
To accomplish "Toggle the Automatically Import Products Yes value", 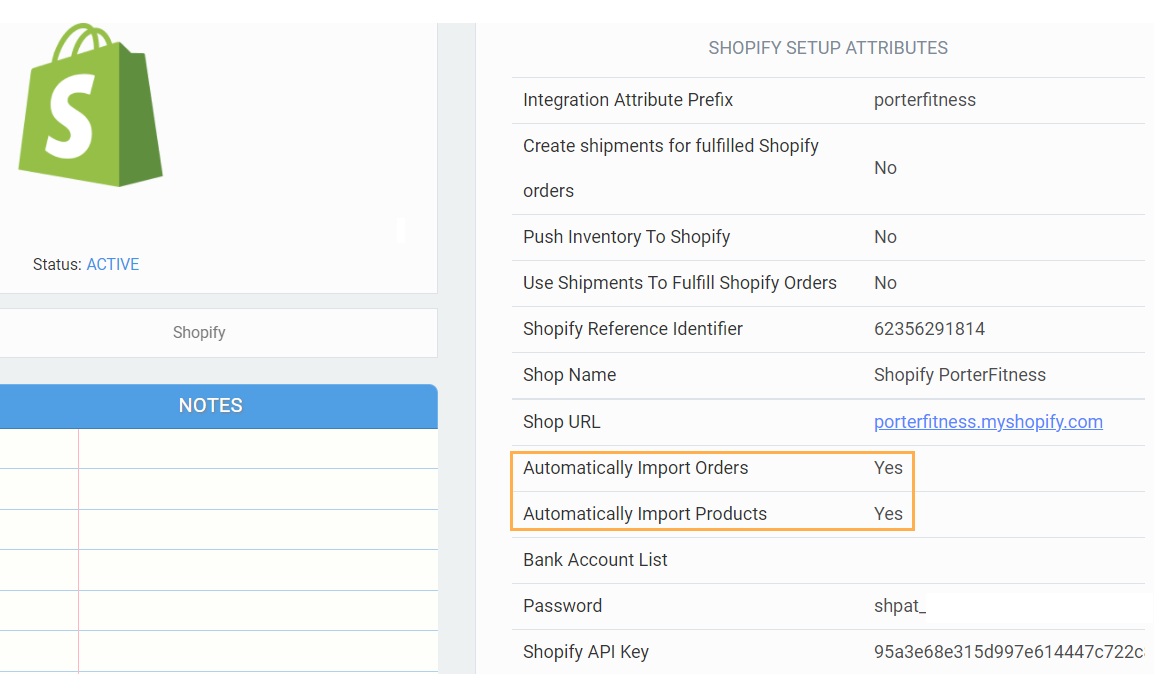I will pyautogui.click(x=888, y=514).
